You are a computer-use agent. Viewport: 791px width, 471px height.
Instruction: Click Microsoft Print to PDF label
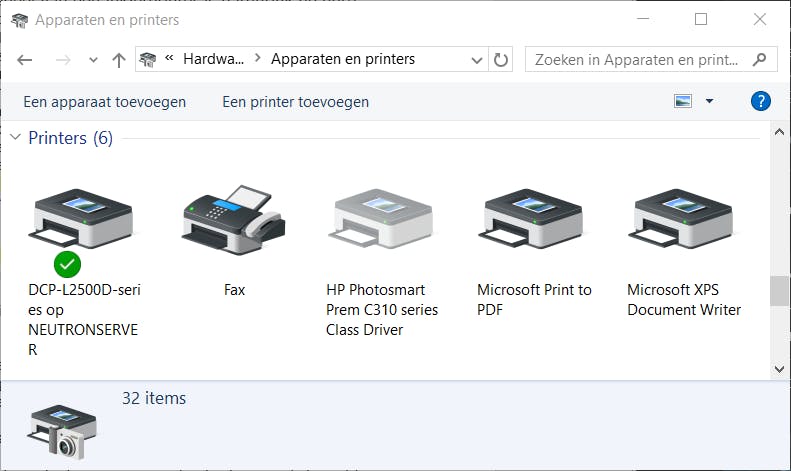click(x=534, y=300)
